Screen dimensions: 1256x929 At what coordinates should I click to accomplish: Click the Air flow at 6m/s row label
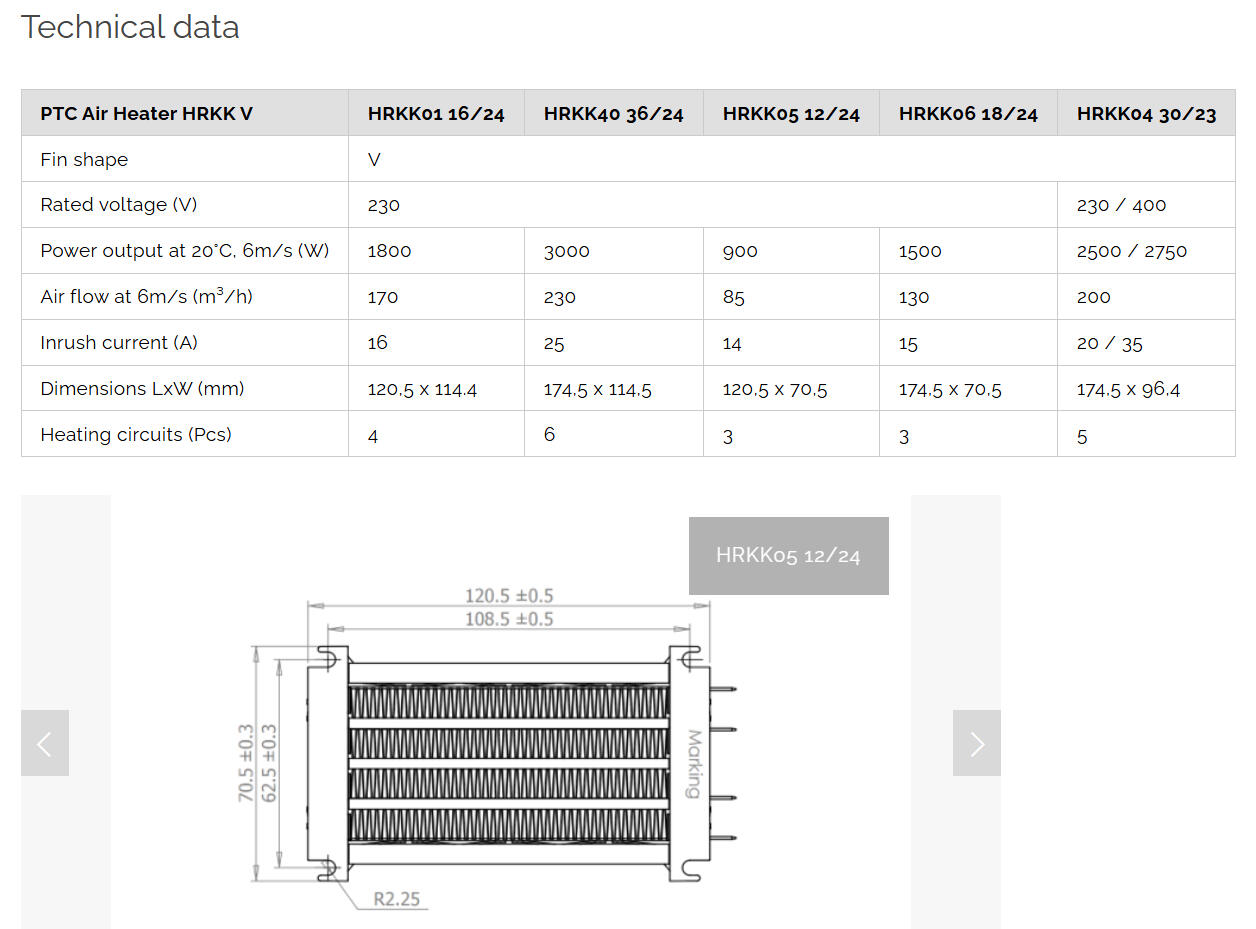point(146,297)
